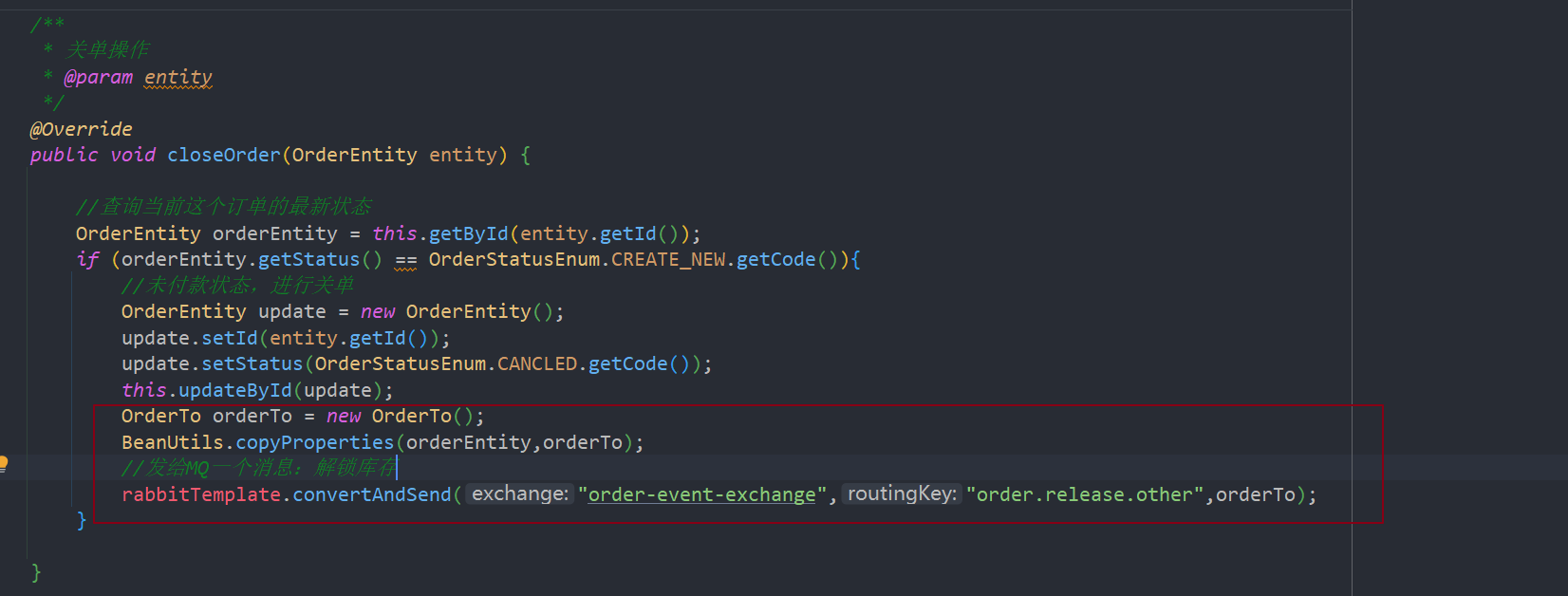Click the setId method call
The image size is (1568, 596).
[x=230, y=338]
